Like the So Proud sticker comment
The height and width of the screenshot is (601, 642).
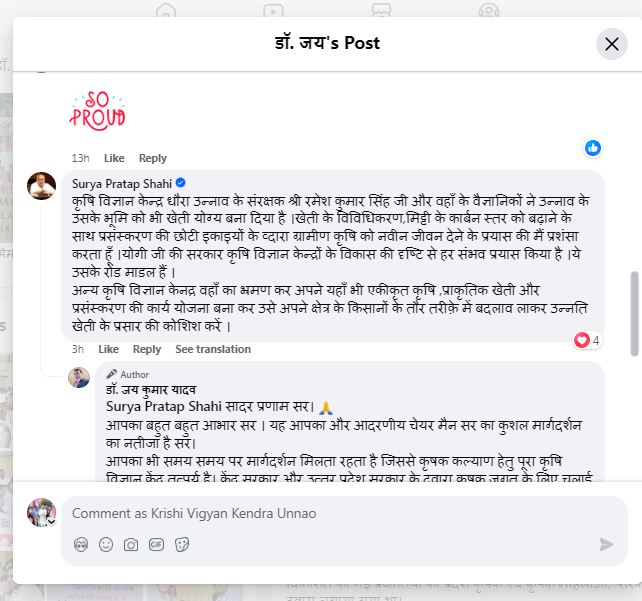114,158
